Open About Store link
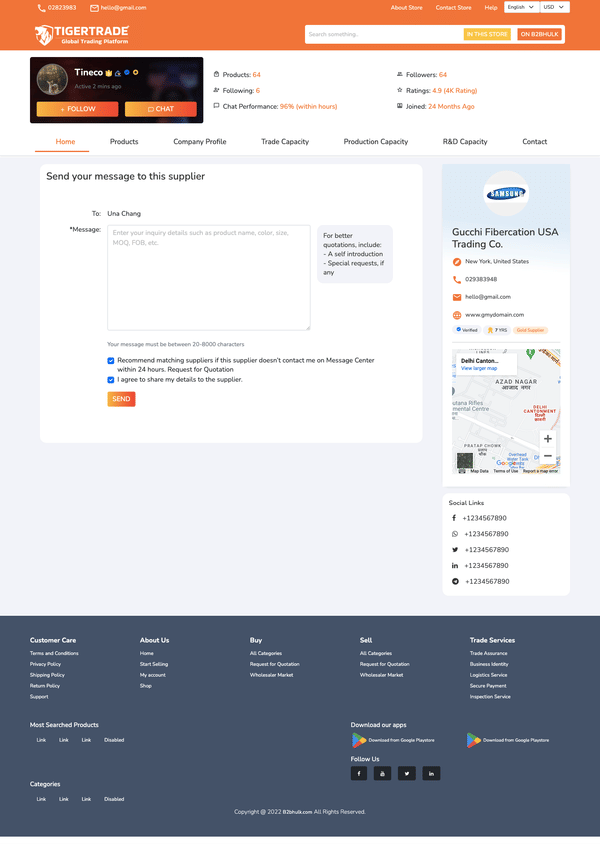Image resolution: width=600 pixels, height=847 pixels. [407, 8]
